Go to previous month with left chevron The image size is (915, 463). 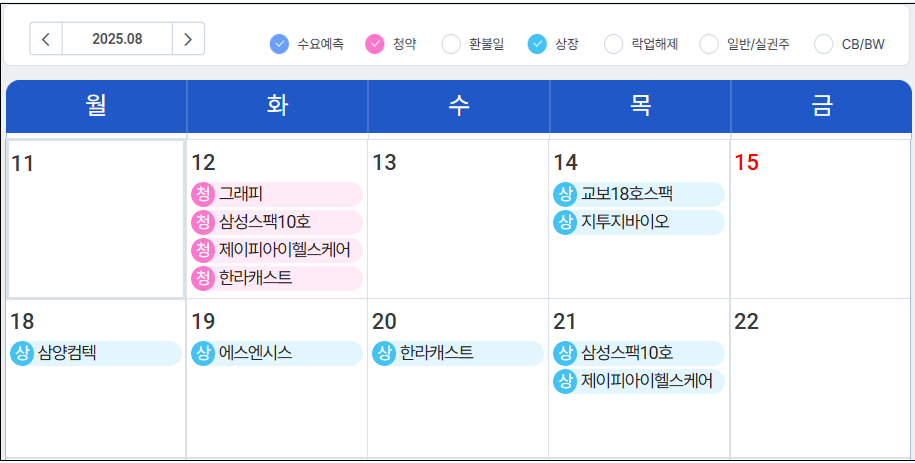point(46,39)
